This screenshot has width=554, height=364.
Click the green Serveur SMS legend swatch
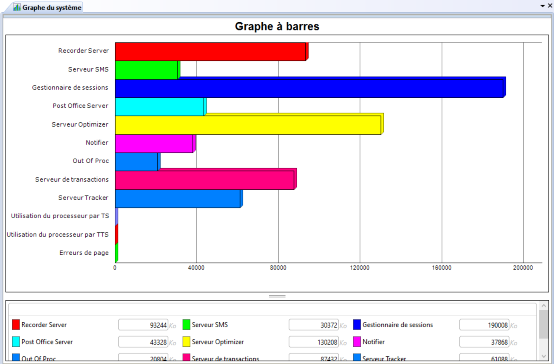[x=186, y=324]
